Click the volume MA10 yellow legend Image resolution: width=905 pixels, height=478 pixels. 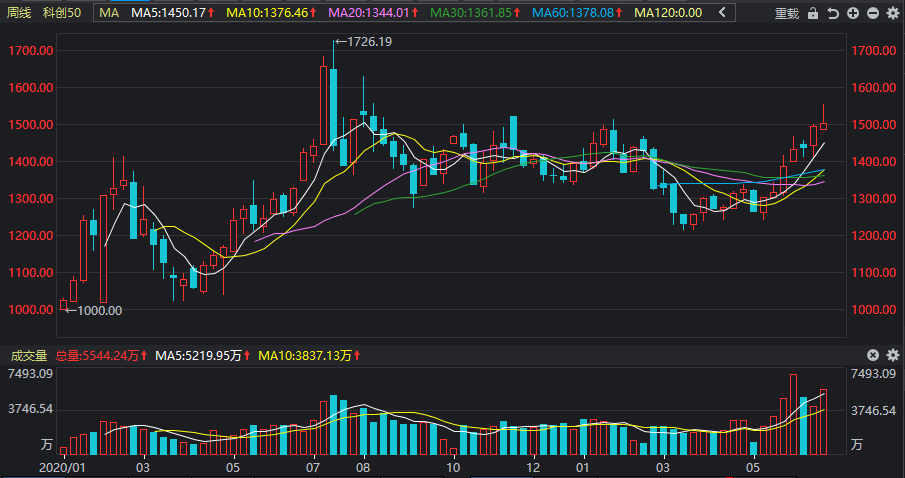click(309, 356)
